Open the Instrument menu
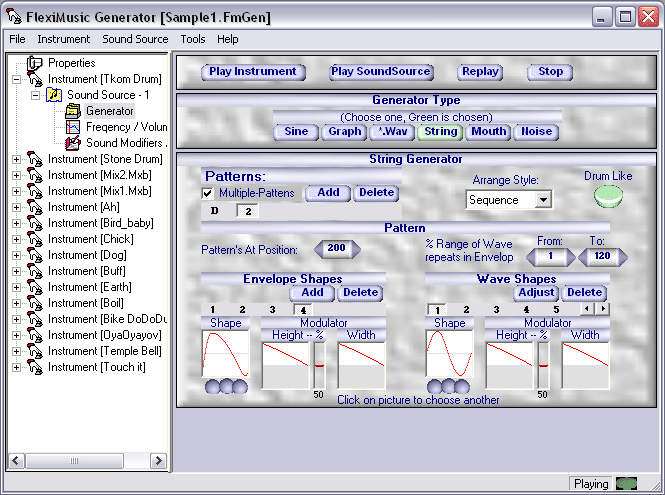665x495 pixels. tap(64, 39)
